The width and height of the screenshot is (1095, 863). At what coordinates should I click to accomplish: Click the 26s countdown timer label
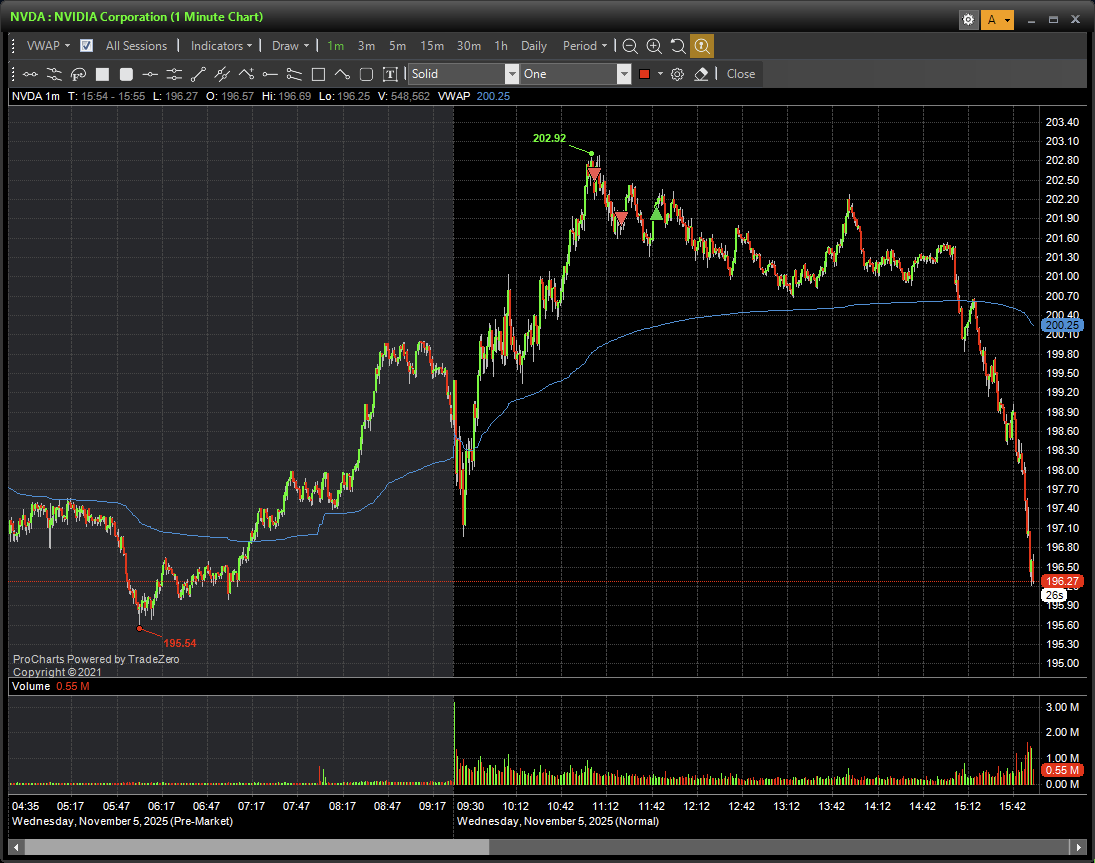[1054, 596]
